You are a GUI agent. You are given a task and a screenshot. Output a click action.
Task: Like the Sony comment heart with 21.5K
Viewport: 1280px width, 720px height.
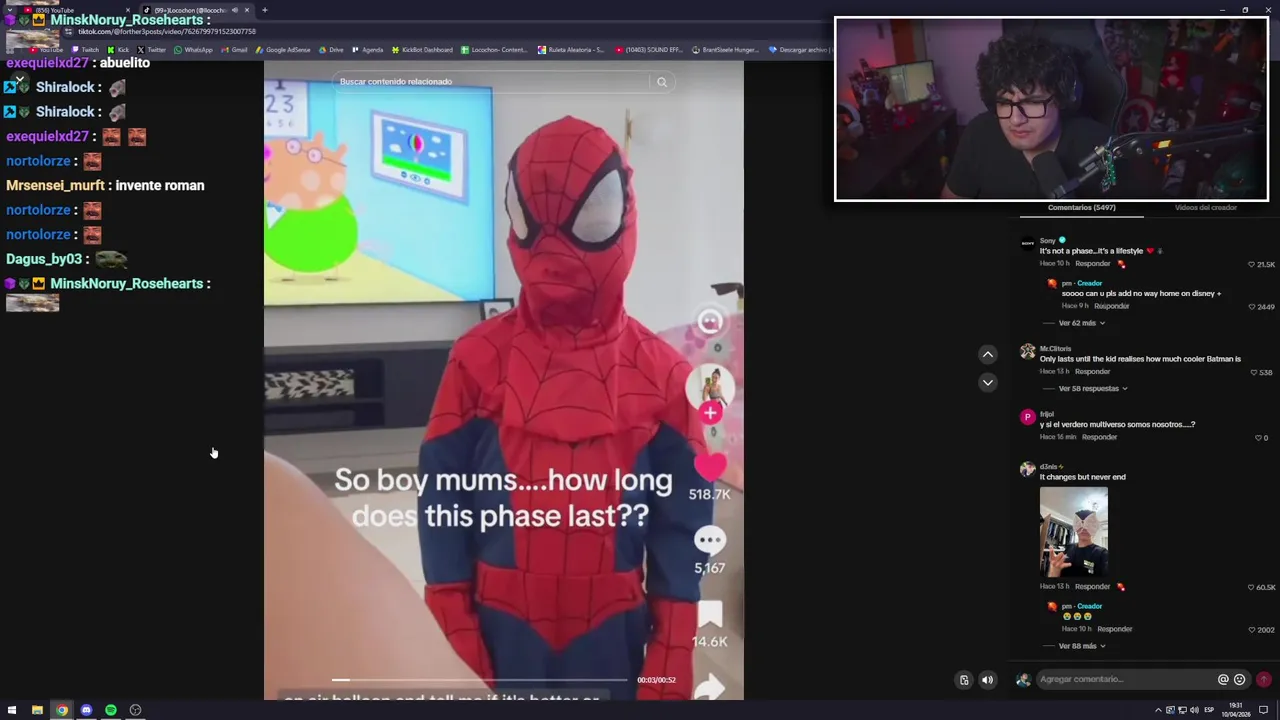(x=1251, y=264)
